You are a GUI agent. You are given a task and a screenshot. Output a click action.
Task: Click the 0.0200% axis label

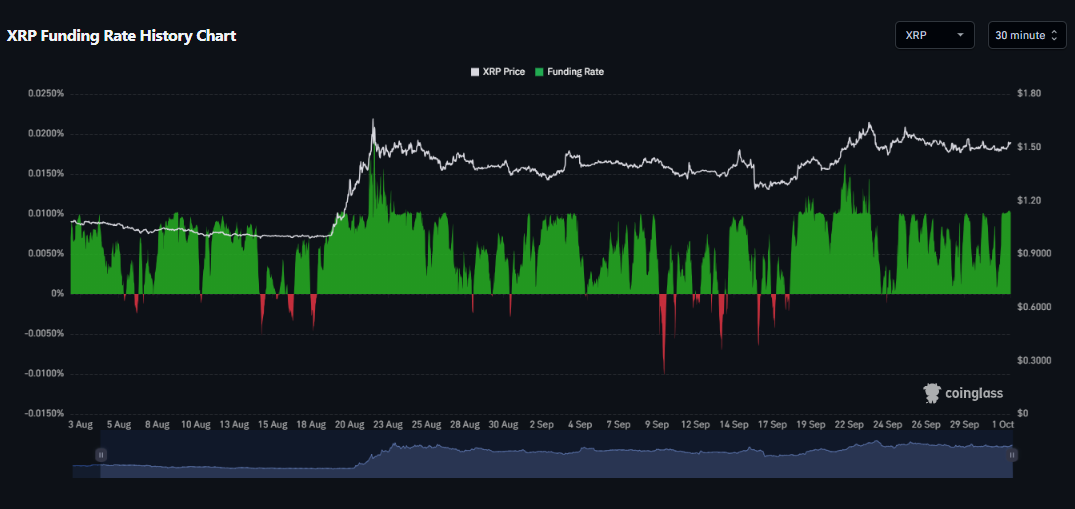click(46, 134)
